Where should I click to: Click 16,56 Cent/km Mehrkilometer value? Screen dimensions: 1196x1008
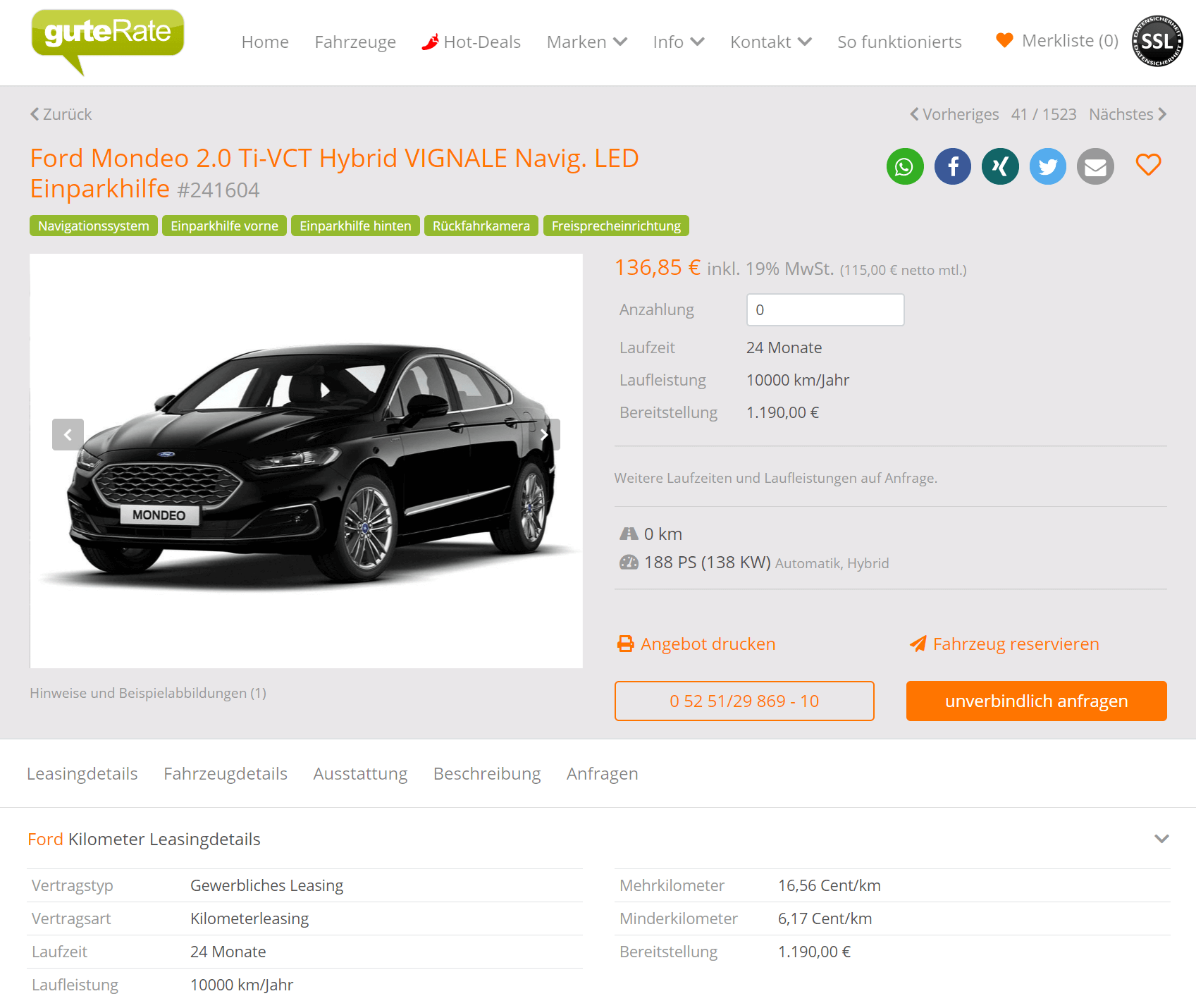829,885
